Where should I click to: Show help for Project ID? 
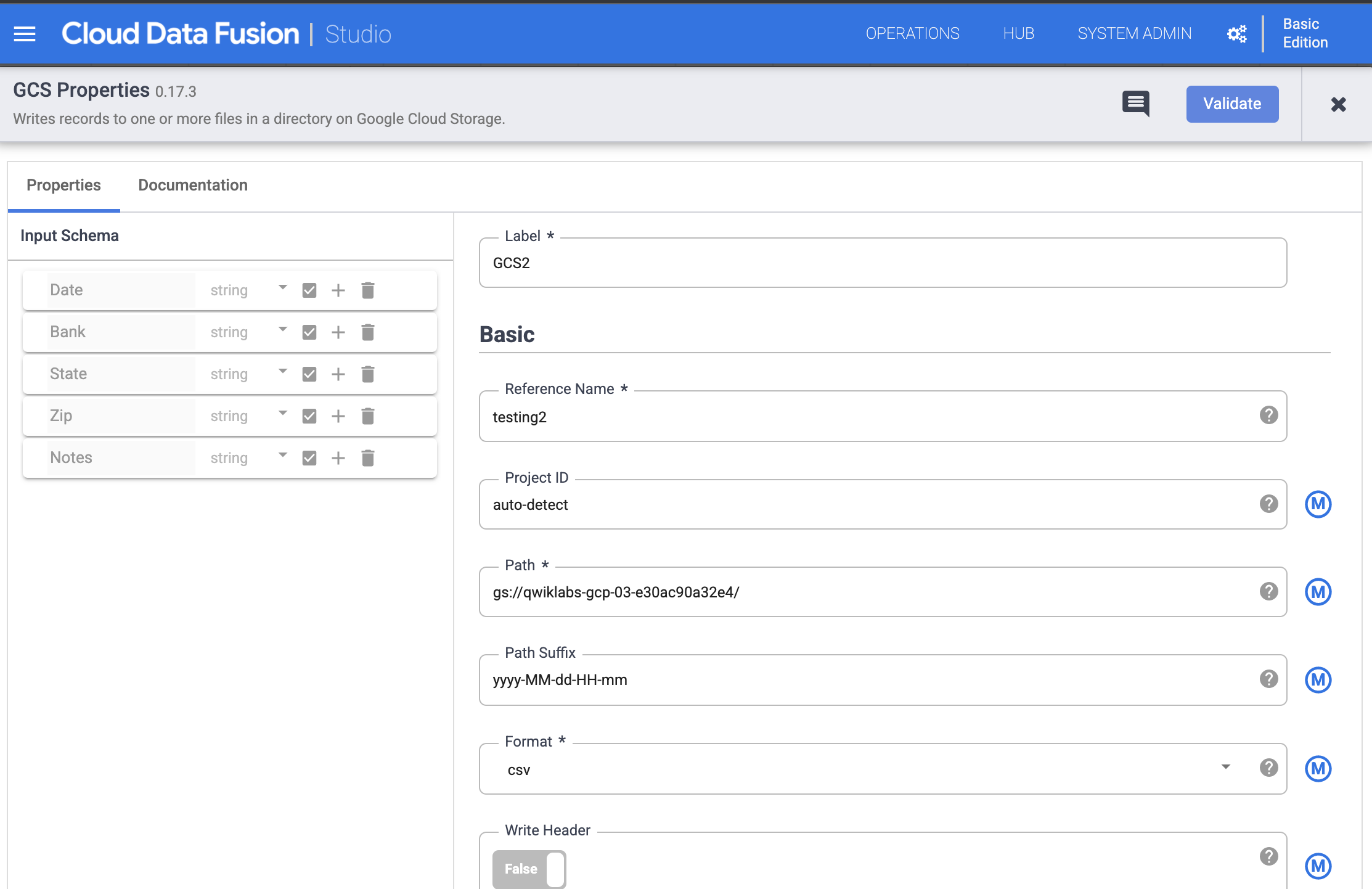[x=1268, y=504]
